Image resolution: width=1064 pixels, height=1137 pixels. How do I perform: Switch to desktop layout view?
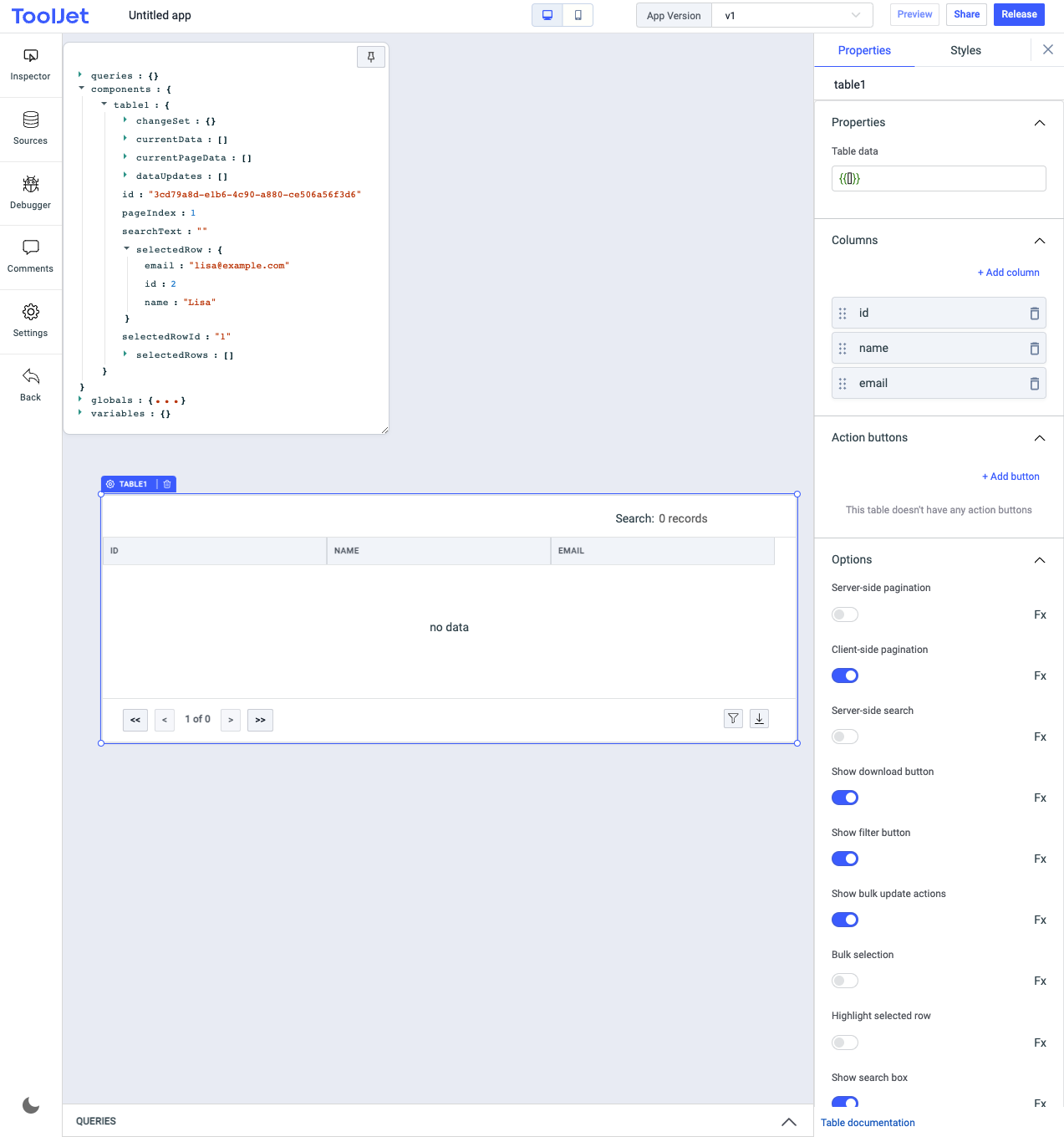click(547, 15)
